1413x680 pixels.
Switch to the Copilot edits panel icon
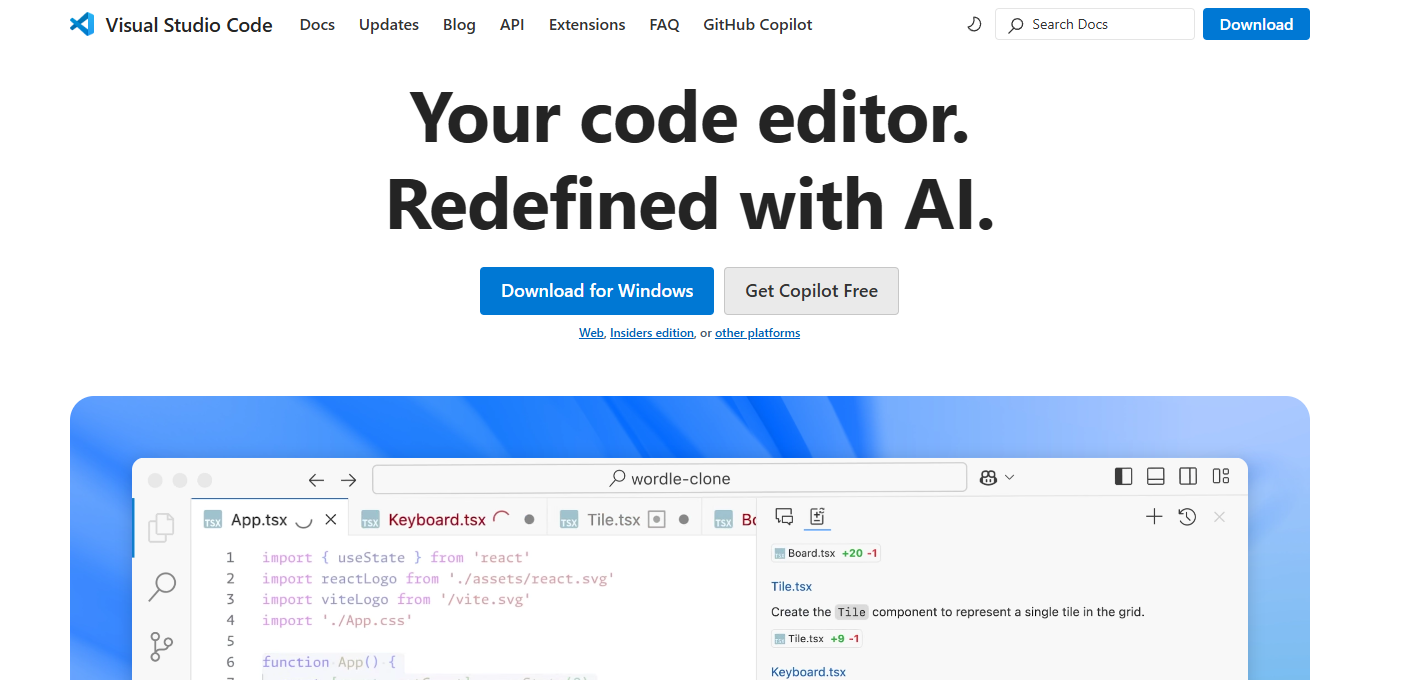(817, 517)
